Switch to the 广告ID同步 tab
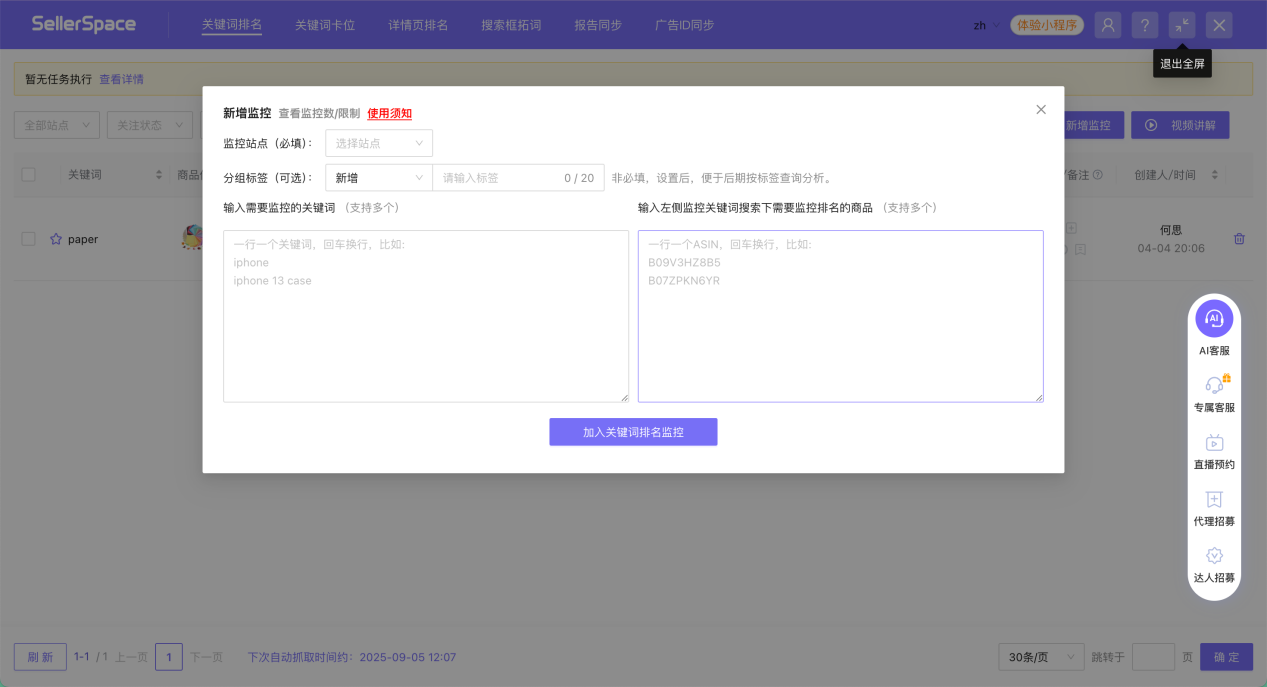Image resolution: width=1267 pixels, height=687 pixels. coord(684,25)
